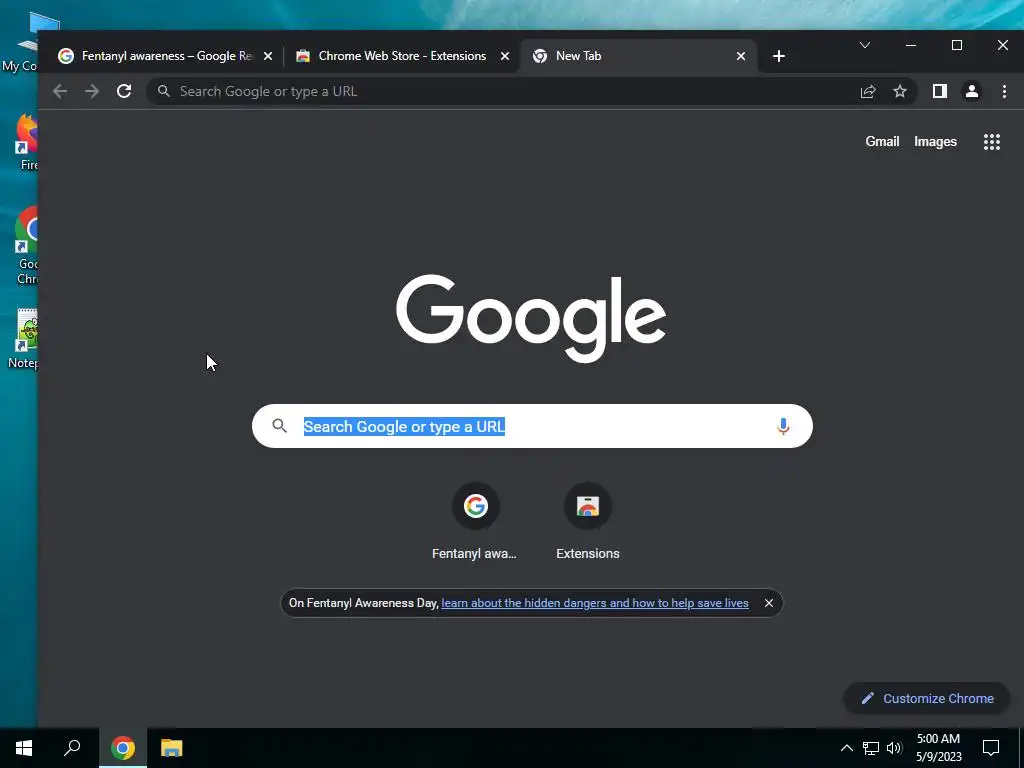This screenshot has height=768, width=1024.
Task: Share this page icon in address bar
Action: tap(868, 91)
